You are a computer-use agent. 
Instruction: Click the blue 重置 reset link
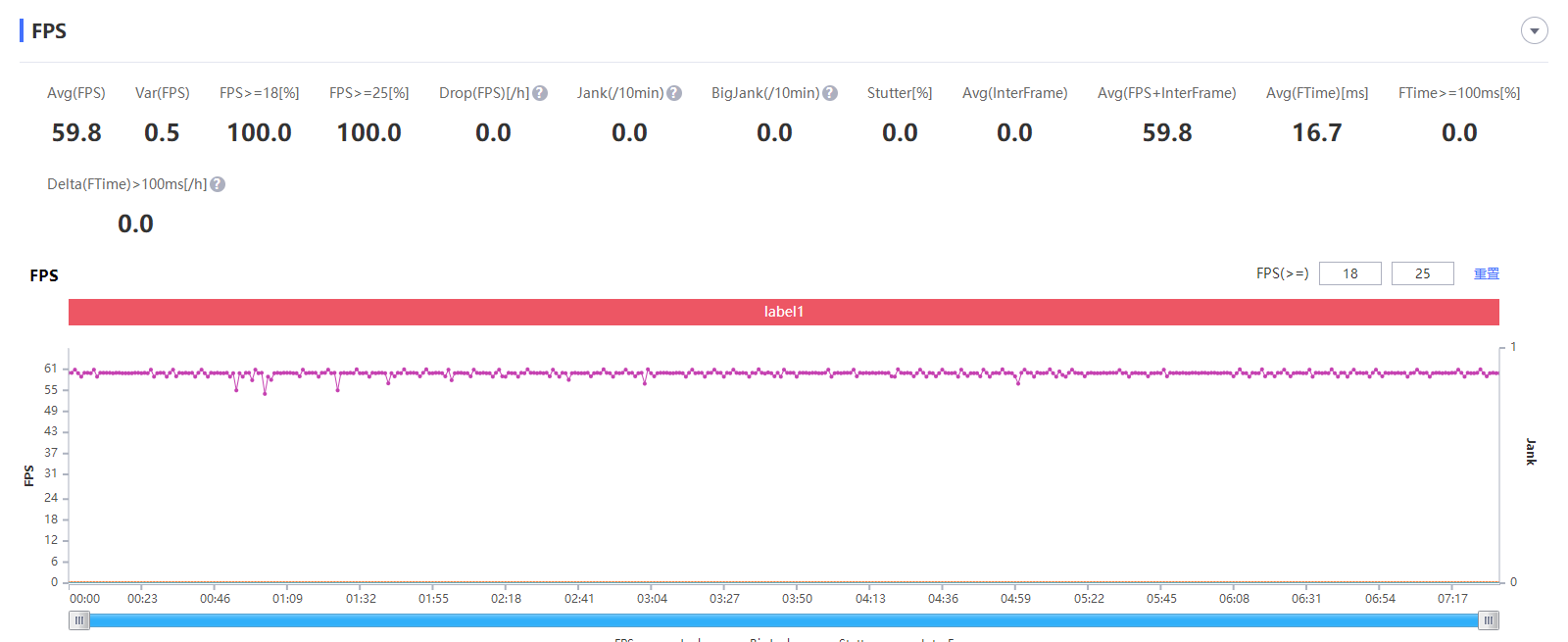click(x=1486, y=273)
